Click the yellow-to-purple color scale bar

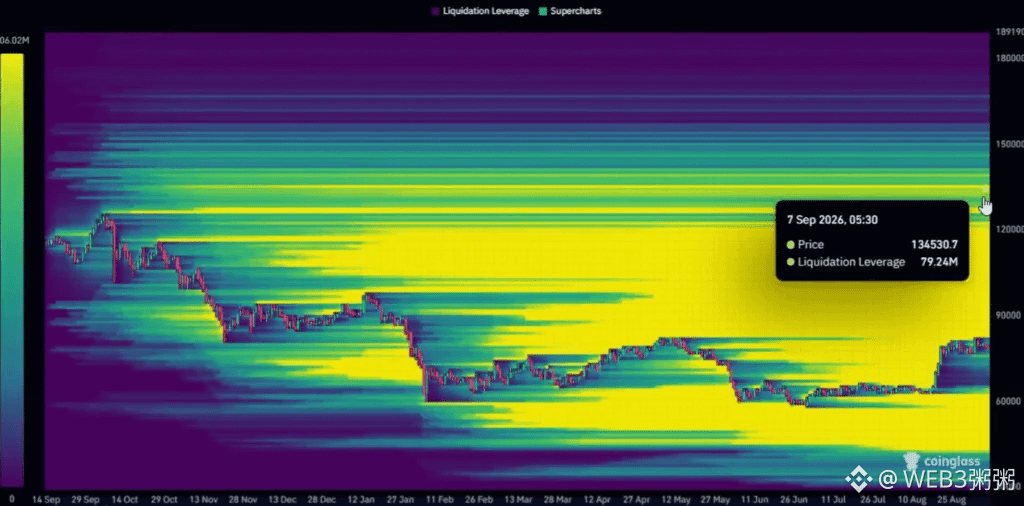click(x=12, y=270)
